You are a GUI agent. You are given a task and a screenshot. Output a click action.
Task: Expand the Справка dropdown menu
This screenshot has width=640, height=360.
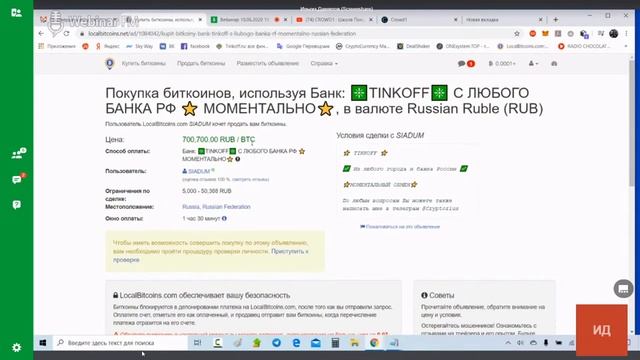pos(324,64)
